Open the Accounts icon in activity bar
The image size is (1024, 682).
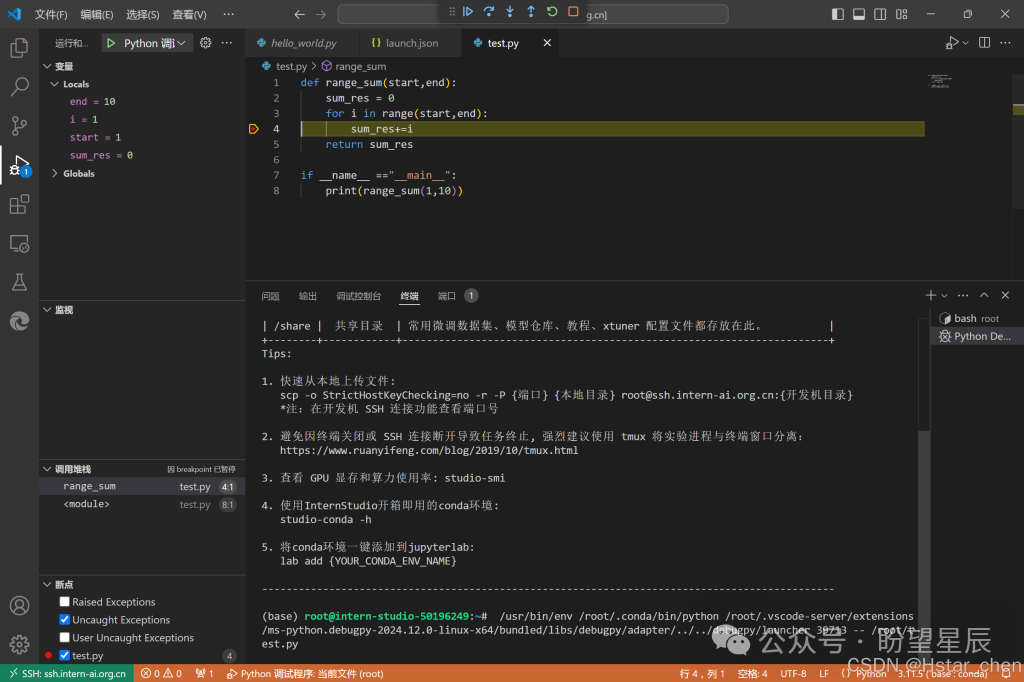(20, 606)
